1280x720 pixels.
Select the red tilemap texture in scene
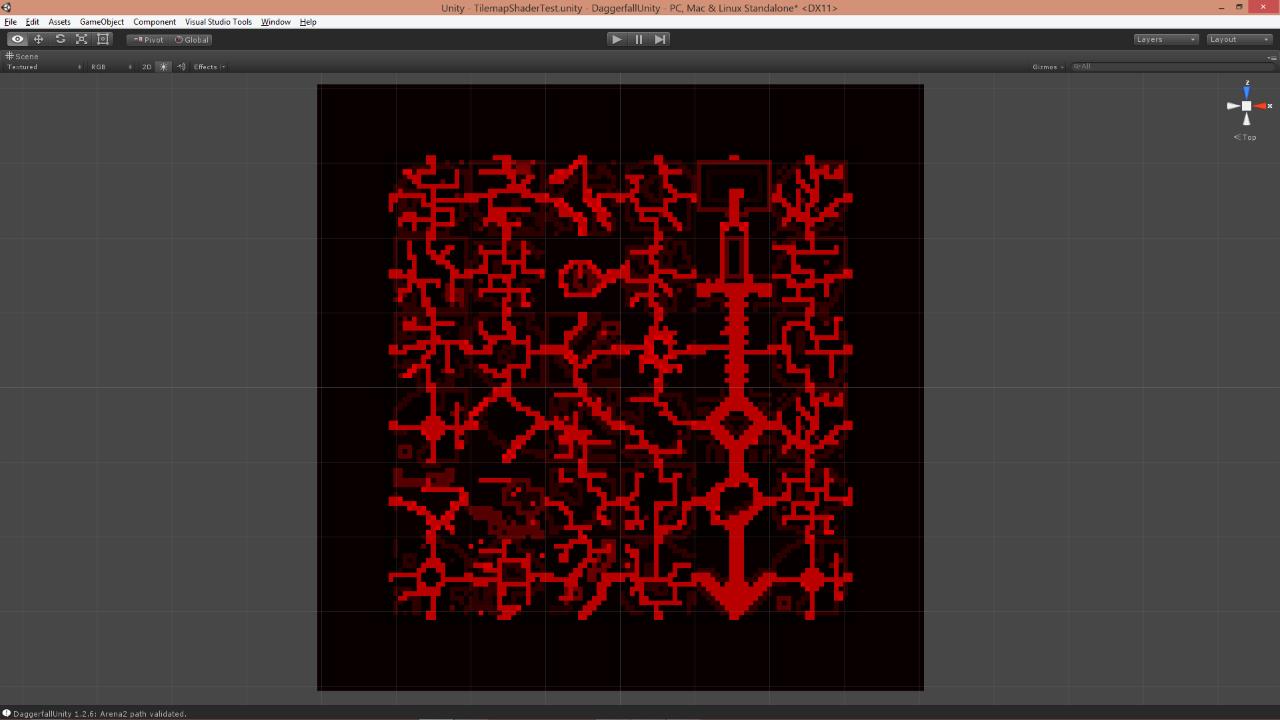pos(620,387)
